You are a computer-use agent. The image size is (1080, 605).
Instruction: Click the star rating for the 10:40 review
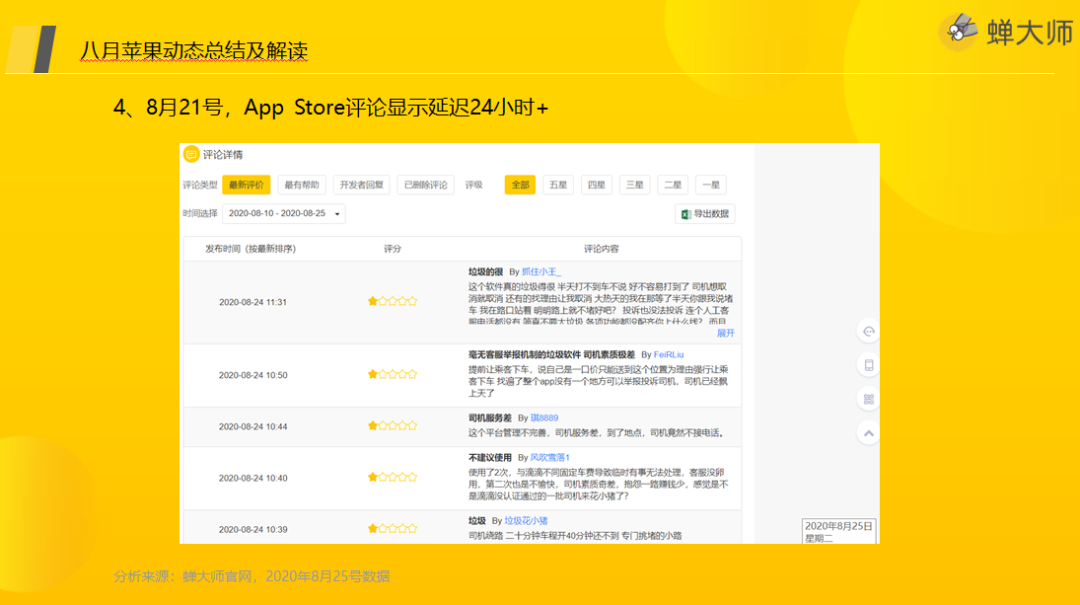[393, 477]
